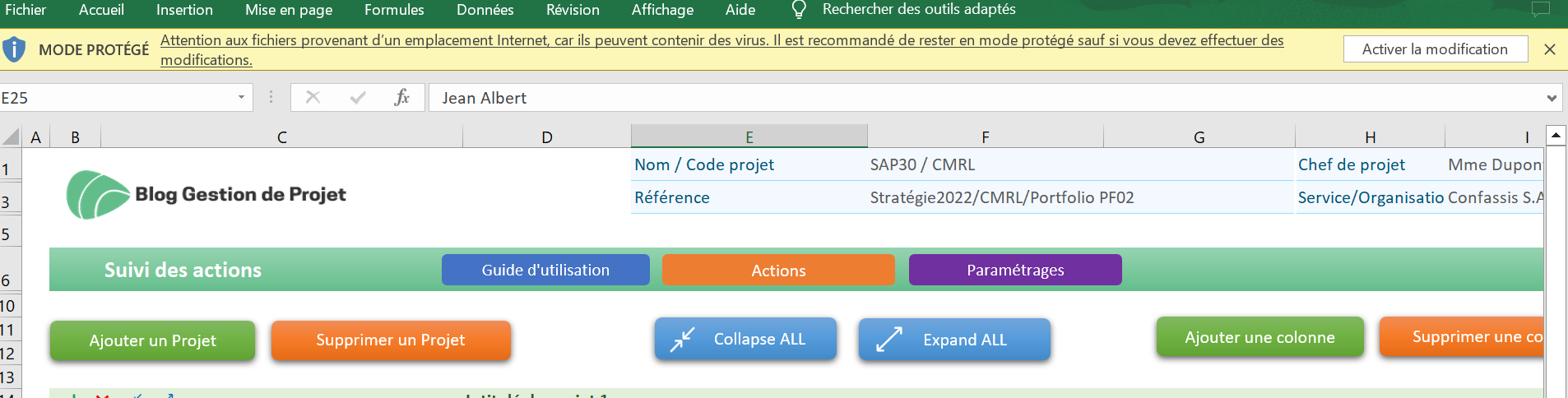This screenshot has width=1568, height=398.
Task: Click the formula bar confirm checkmark icon
Action: pyautogui.click(x=358, y=97)
